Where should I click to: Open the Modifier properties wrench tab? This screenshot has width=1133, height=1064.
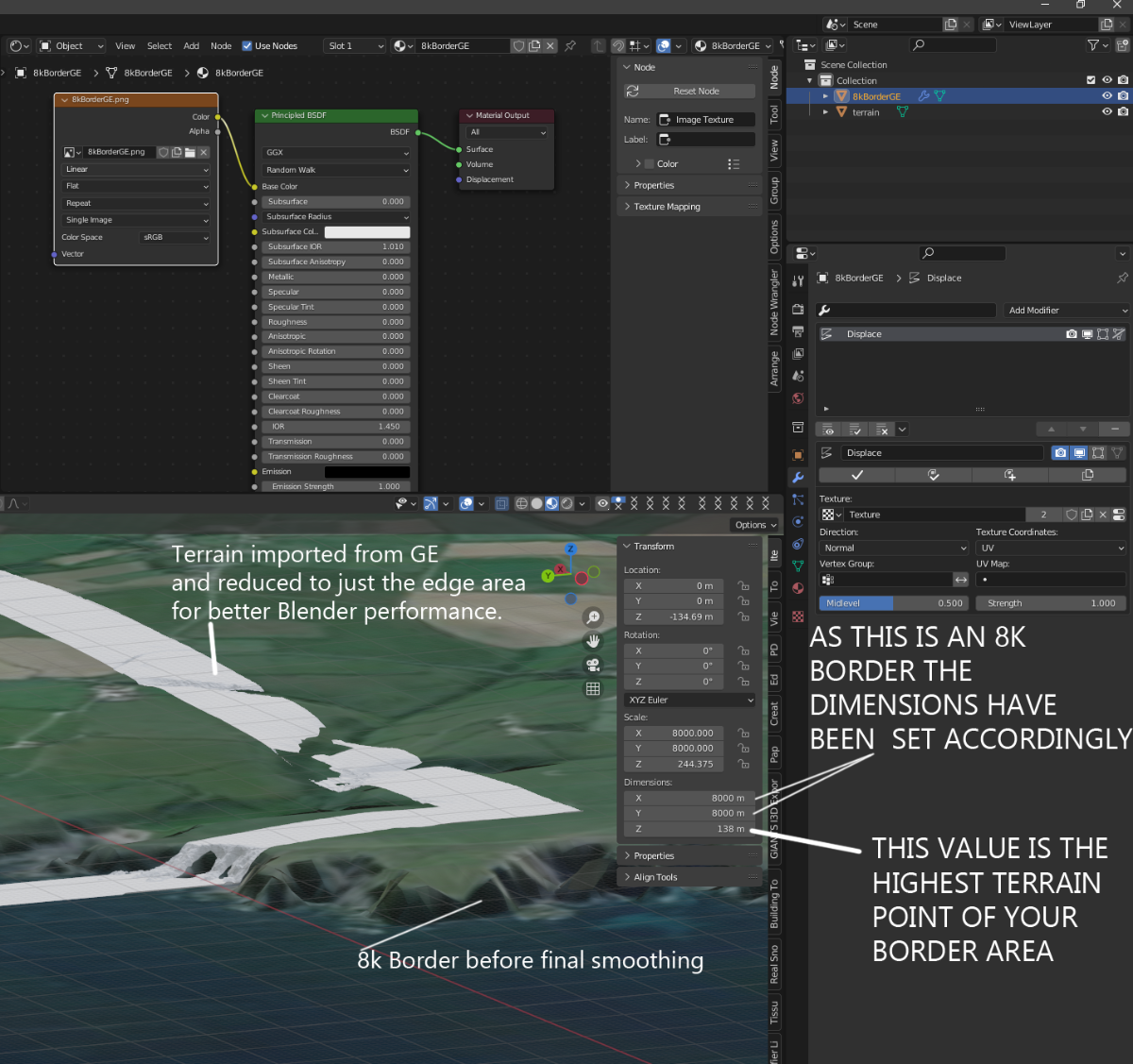798,478
